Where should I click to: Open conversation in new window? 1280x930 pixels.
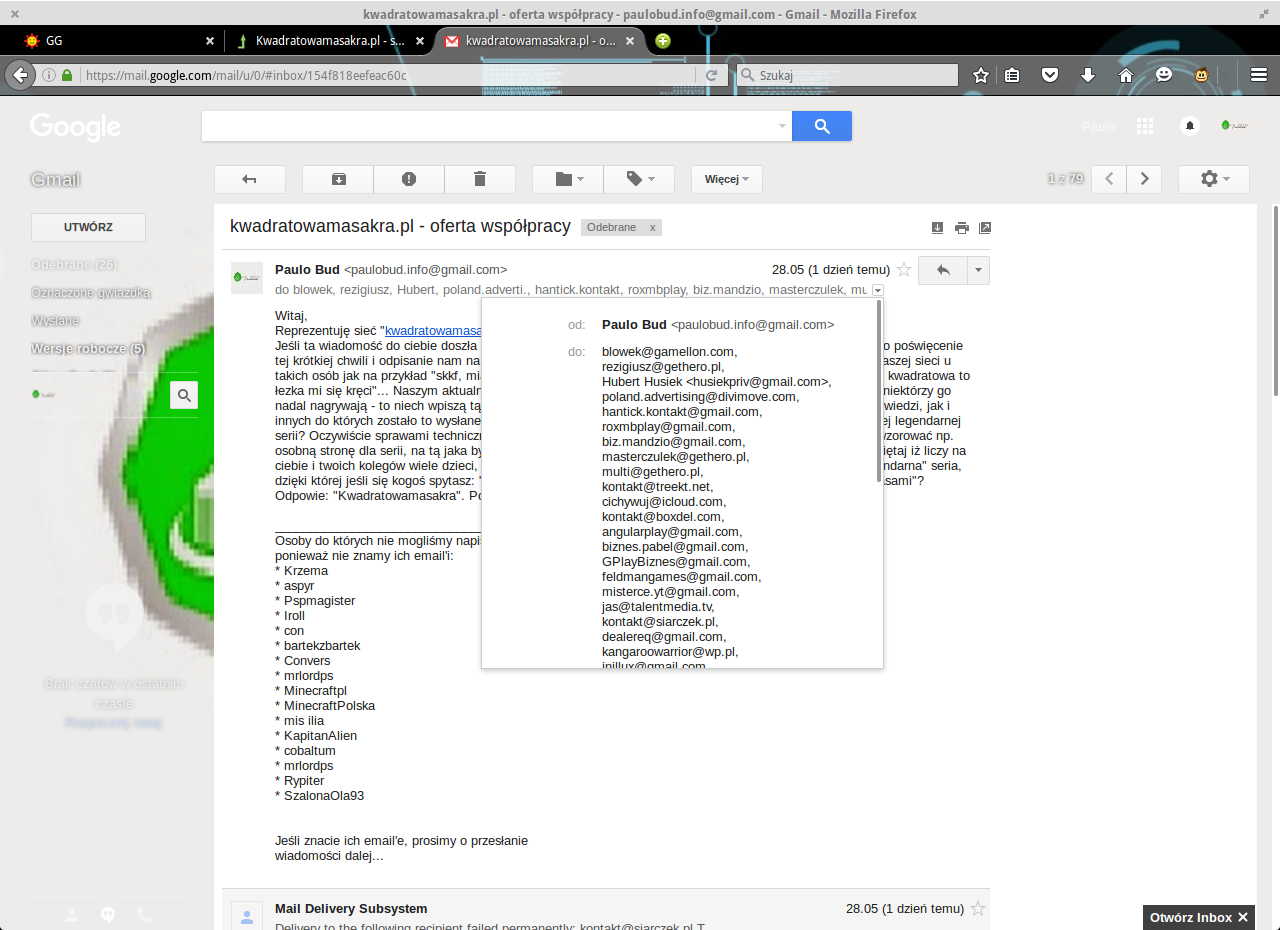985,228
